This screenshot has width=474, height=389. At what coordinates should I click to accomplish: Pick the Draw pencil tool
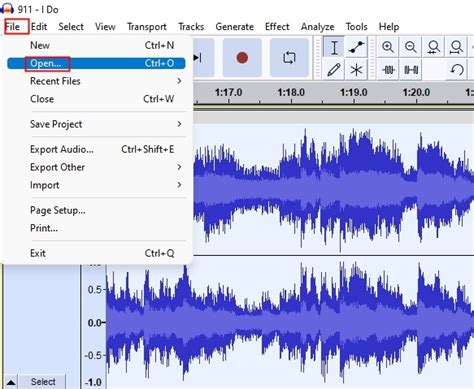point(334,70)
